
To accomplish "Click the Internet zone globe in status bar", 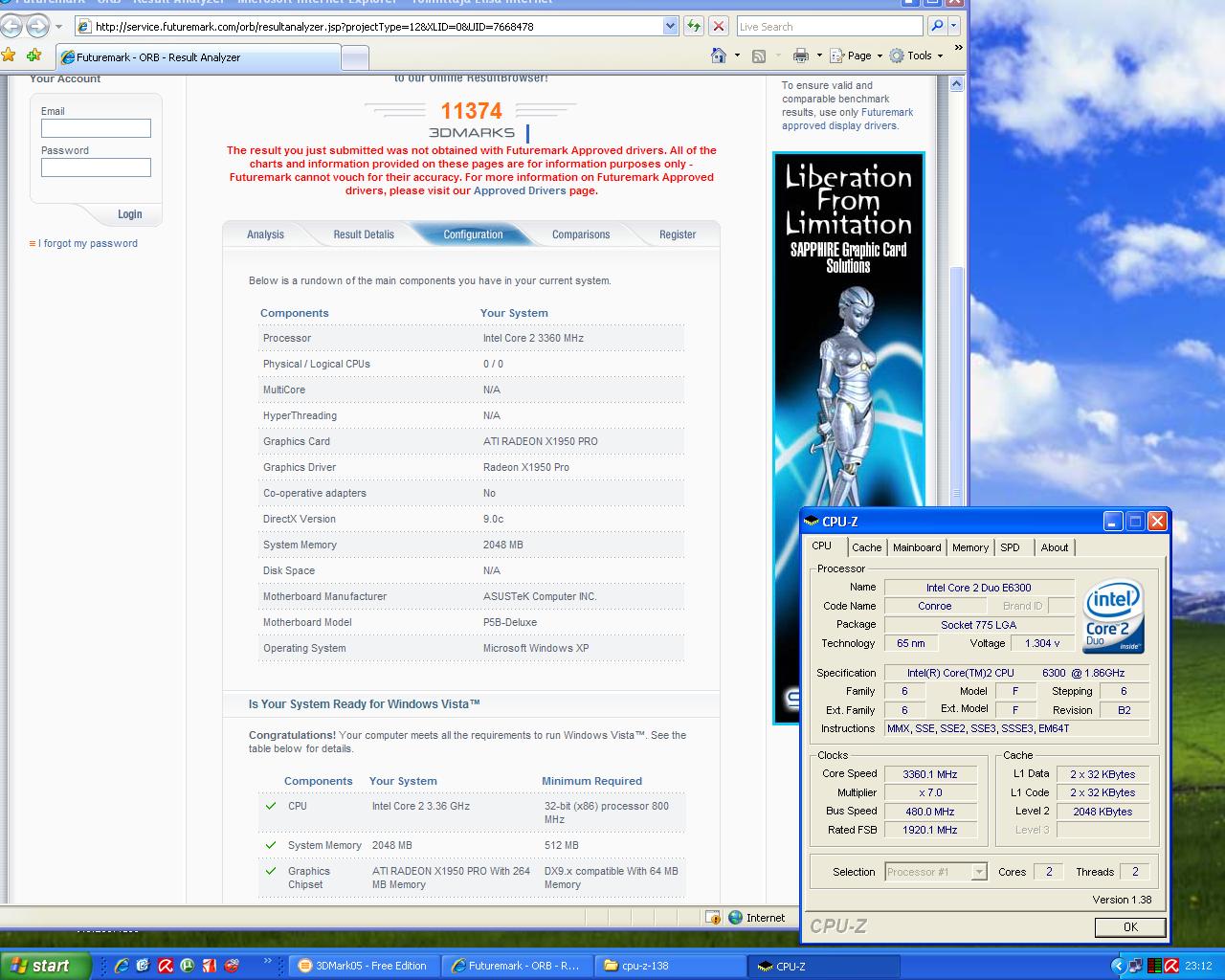I will [735, 917].
